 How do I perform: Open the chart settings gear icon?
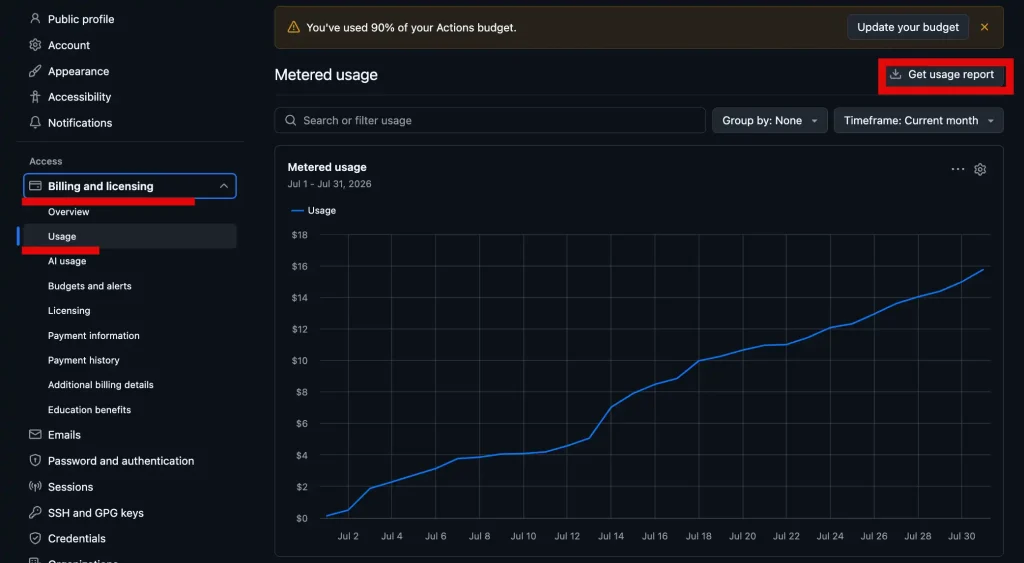(x=980, y=169)
